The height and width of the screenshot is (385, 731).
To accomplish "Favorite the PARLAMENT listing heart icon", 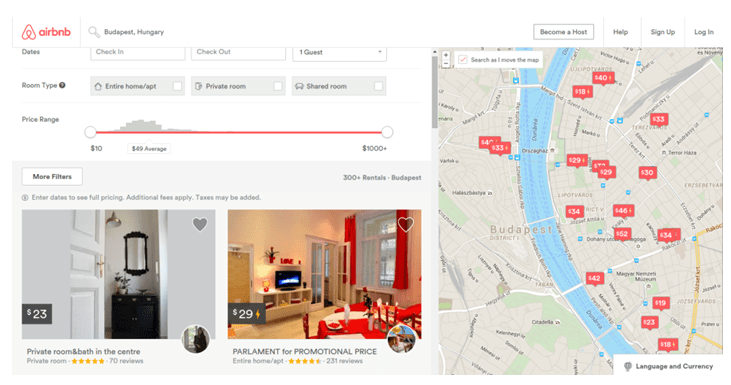I will [x=406, y=225].
